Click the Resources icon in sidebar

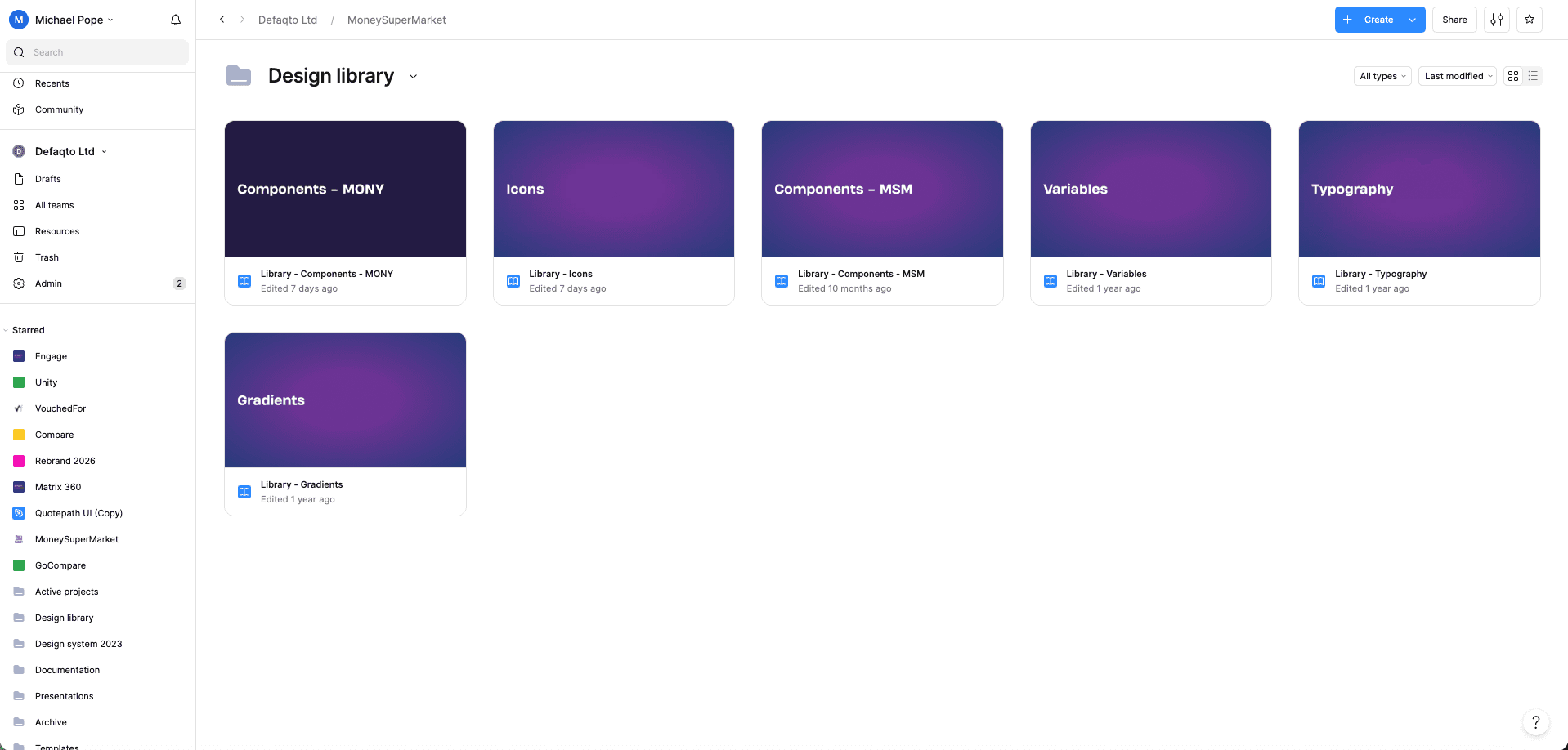point(19,231)
